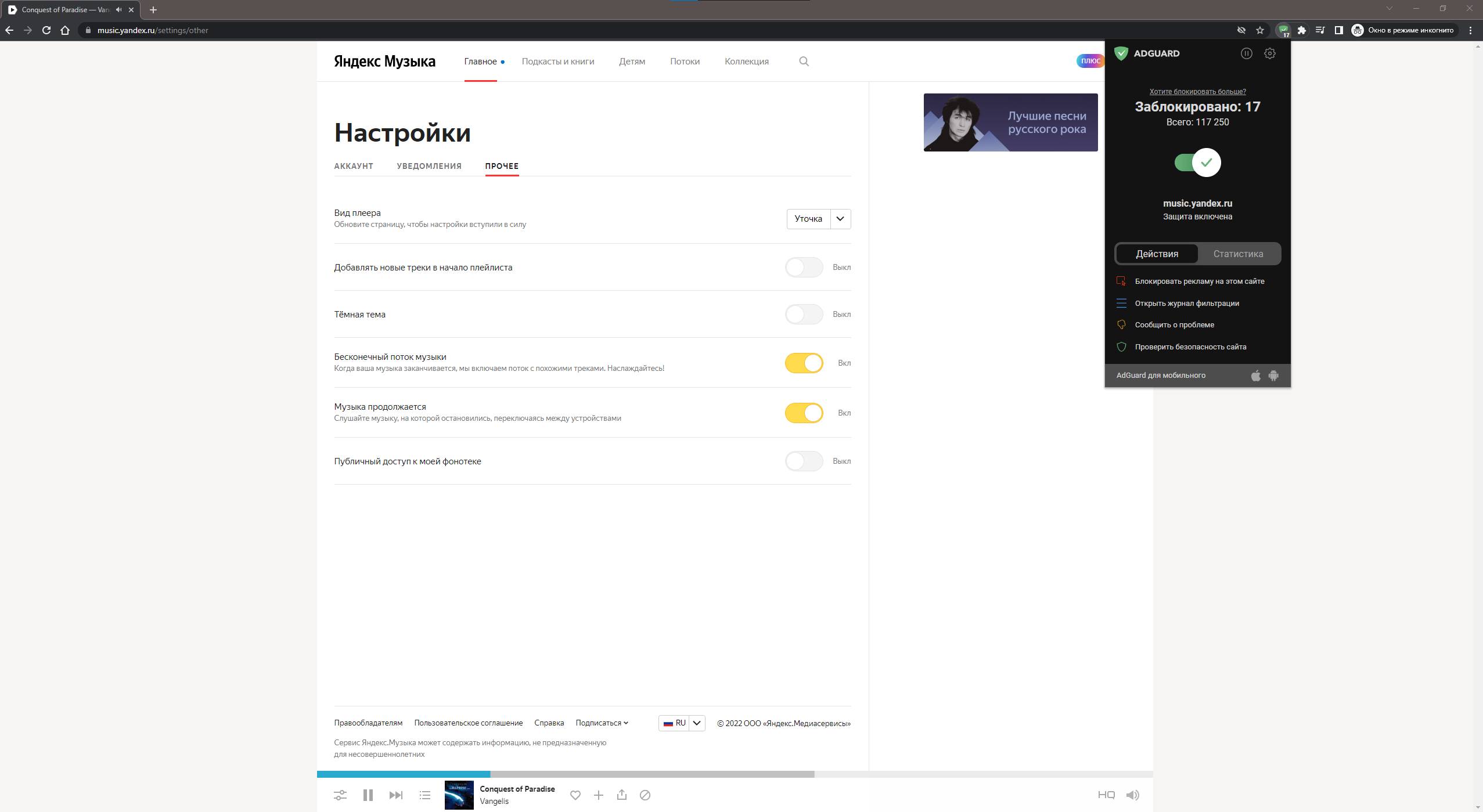
Task: Open the Пользовательское соглашение link
Action: tap(469, 723)
